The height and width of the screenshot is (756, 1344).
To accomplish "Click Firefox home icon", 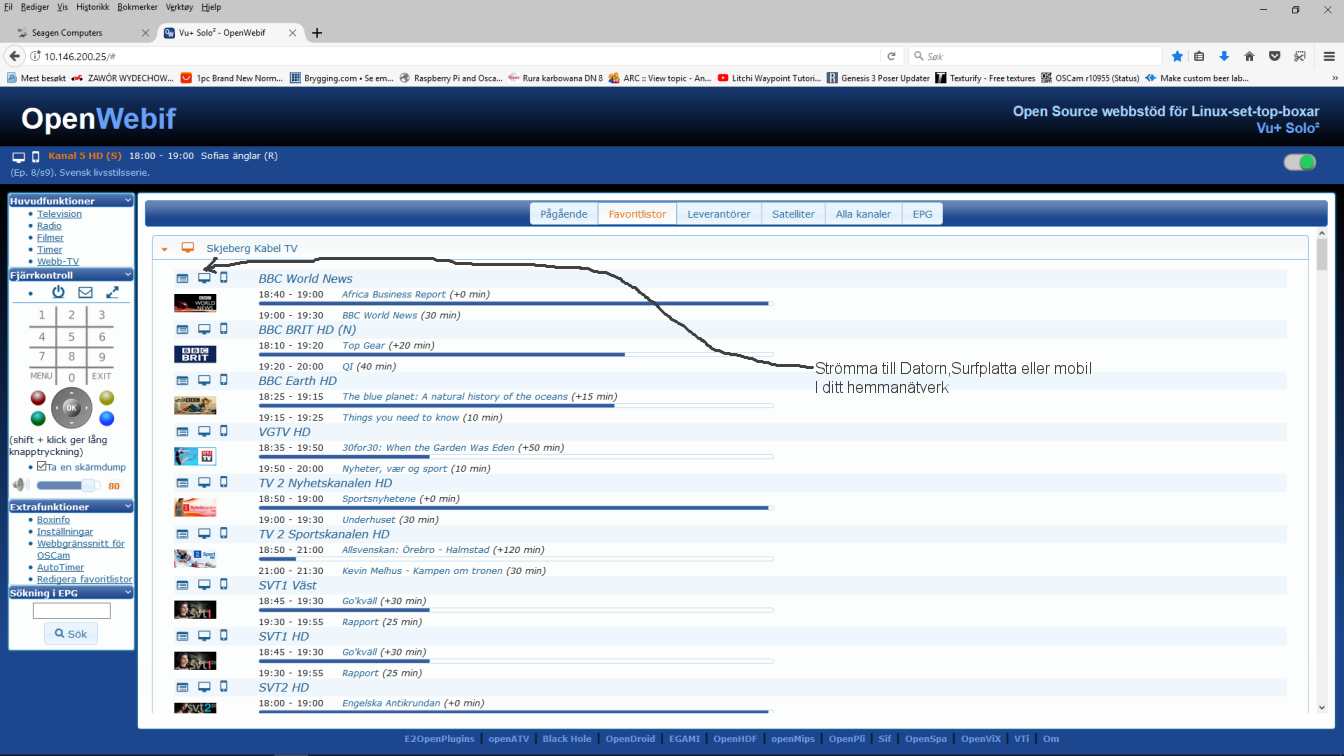I will point(1249,56).
